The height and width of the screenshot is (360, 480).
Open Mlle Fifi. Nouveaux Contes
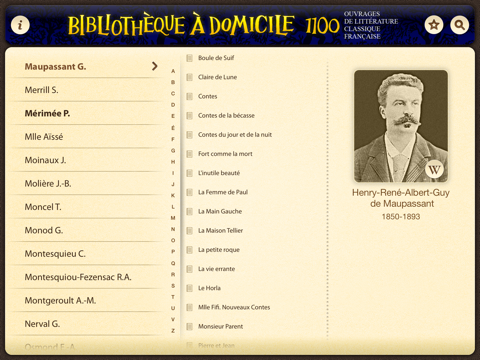[x=234, y=307]
